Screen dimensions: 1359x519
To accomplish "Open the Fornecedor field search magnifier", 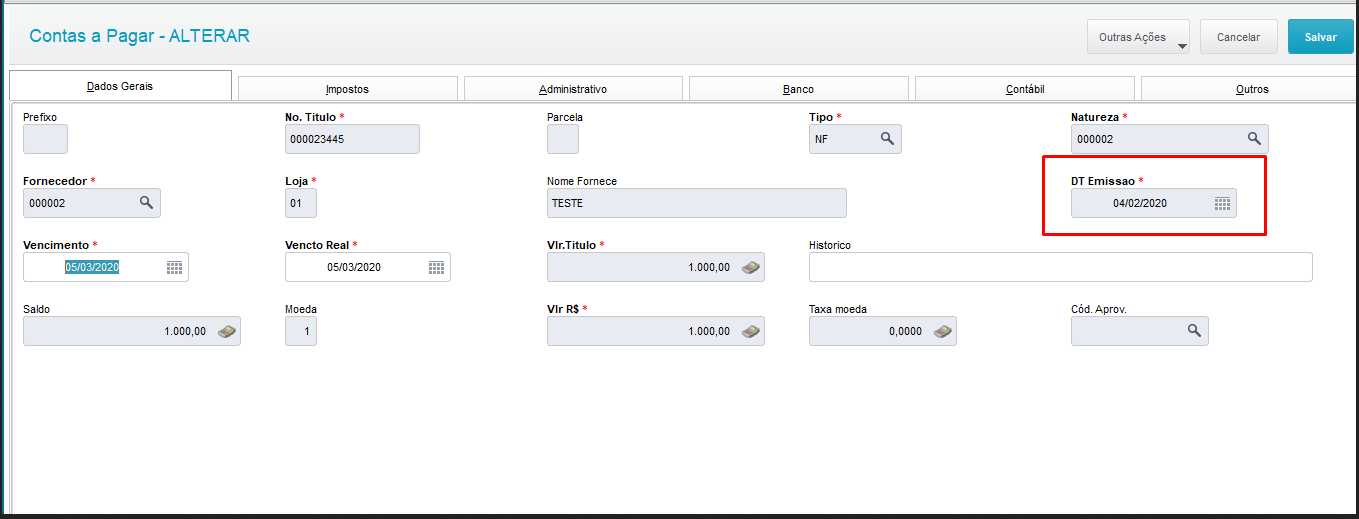I will coord(146,203).
